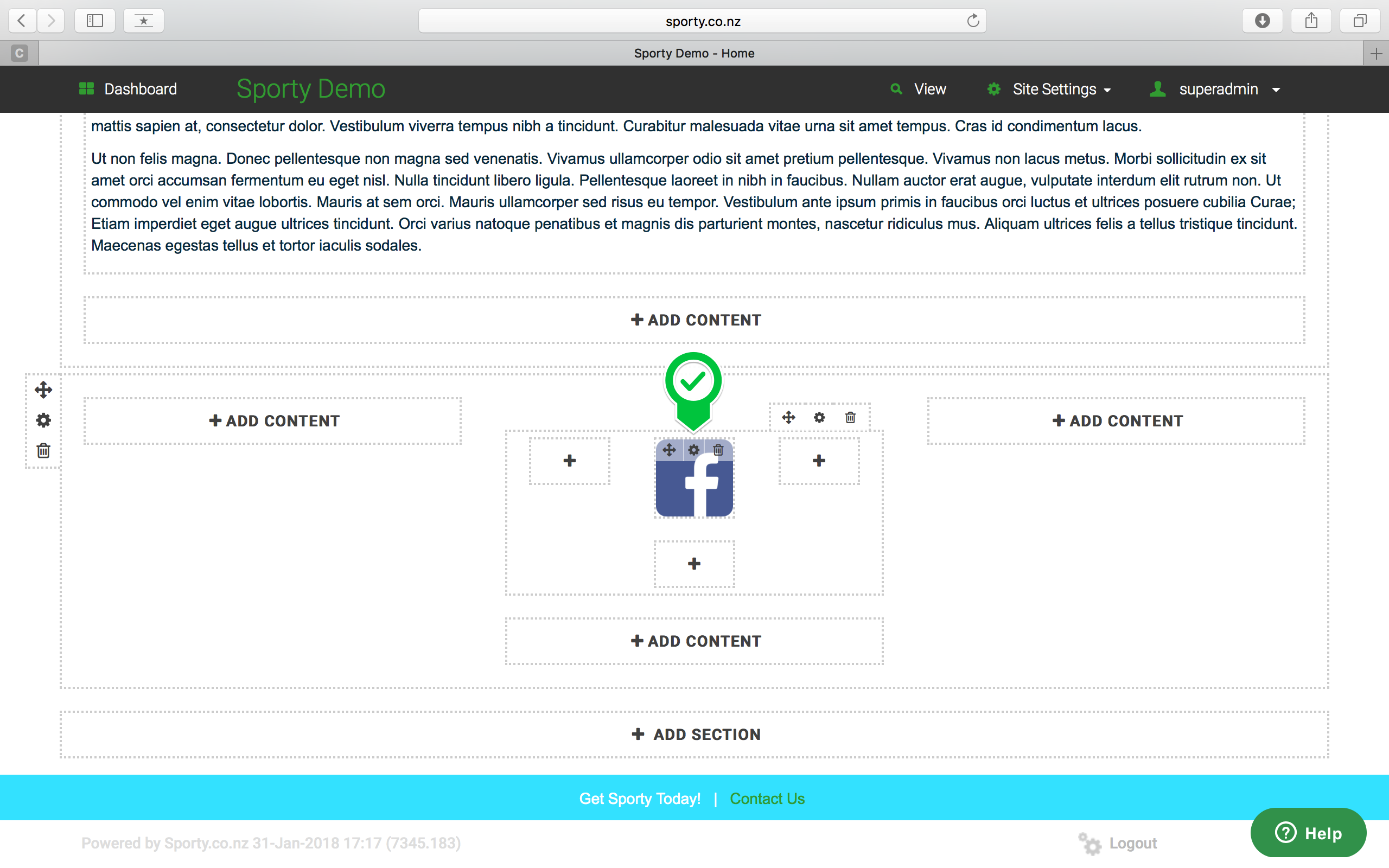Click the green gear beside Site Settings

(x=993, y=89)
